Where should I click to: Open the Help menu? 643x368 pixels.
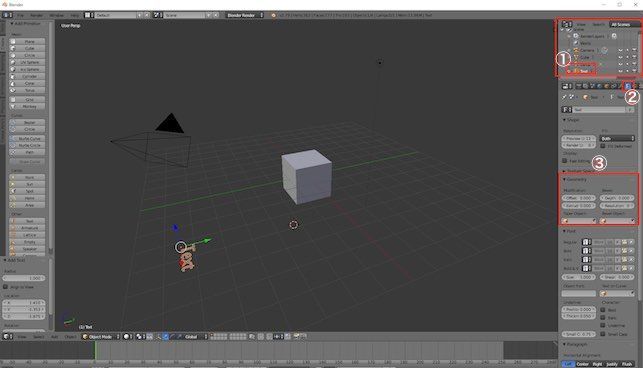75,15
